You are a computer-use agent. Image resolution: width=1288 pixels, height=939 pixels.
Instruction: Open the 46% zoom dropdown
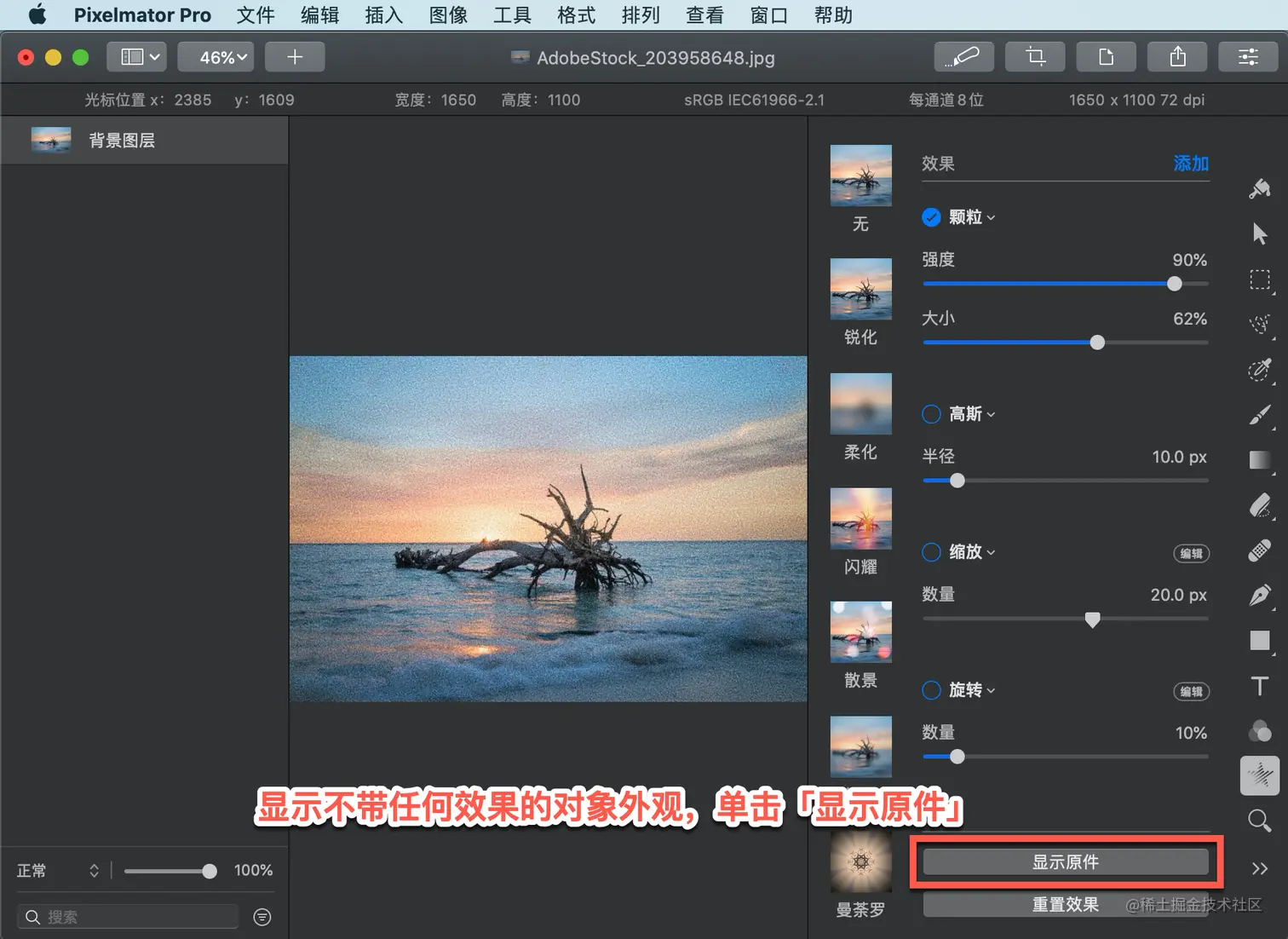pyautogui.click(x=216, y=57)
